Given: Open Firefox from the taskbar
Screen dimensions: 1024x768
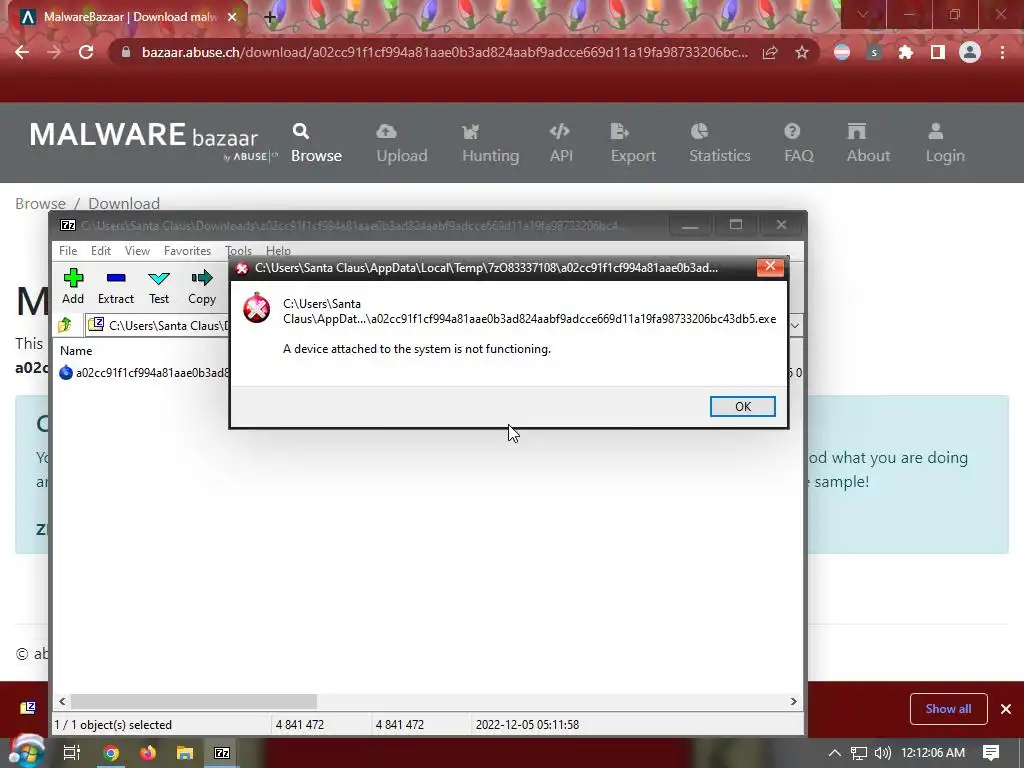Looking at the screenshot, I should (148, 753).
